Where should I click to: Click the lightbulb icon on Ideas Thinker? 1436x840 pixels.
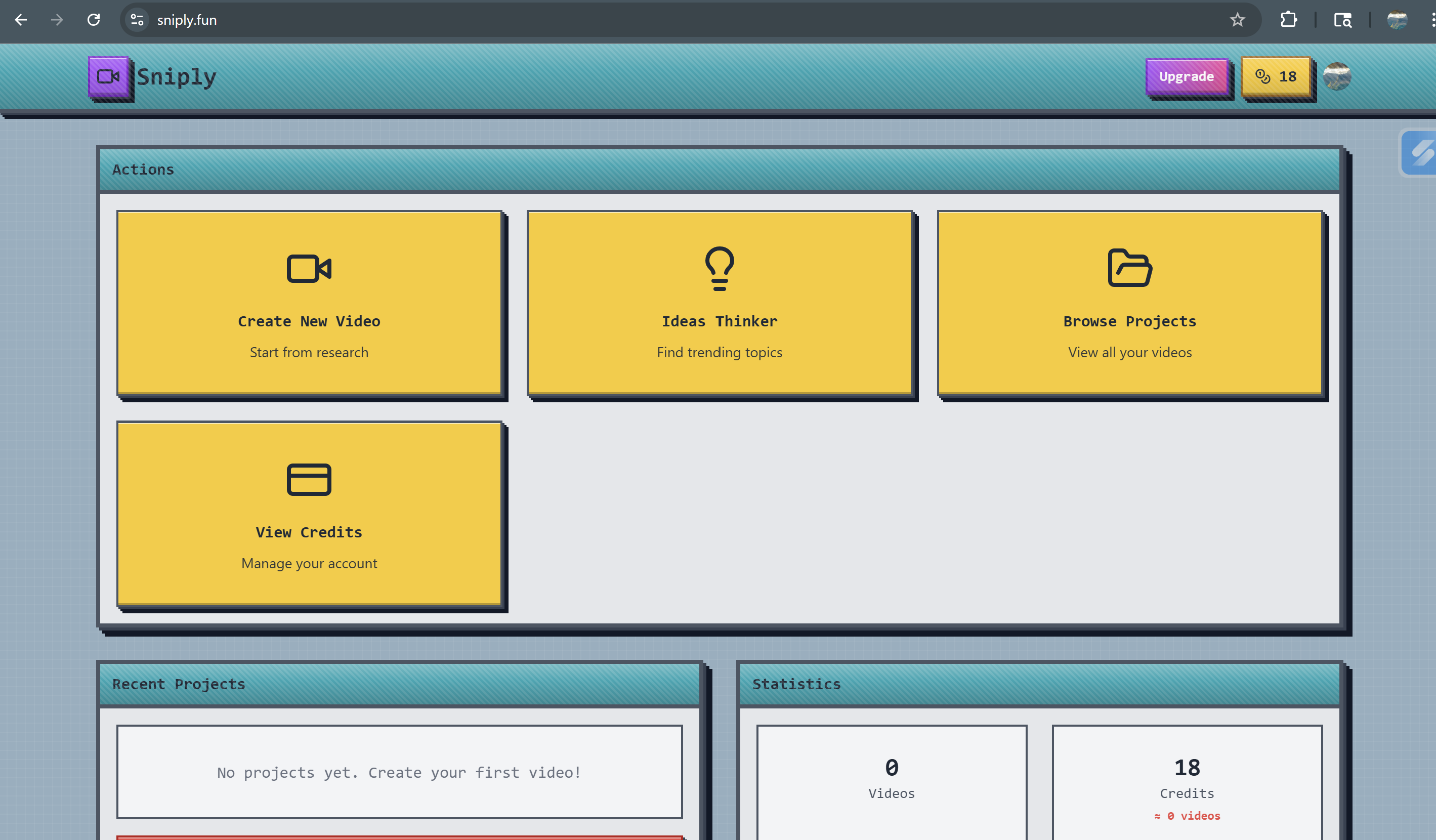[719, 268]
